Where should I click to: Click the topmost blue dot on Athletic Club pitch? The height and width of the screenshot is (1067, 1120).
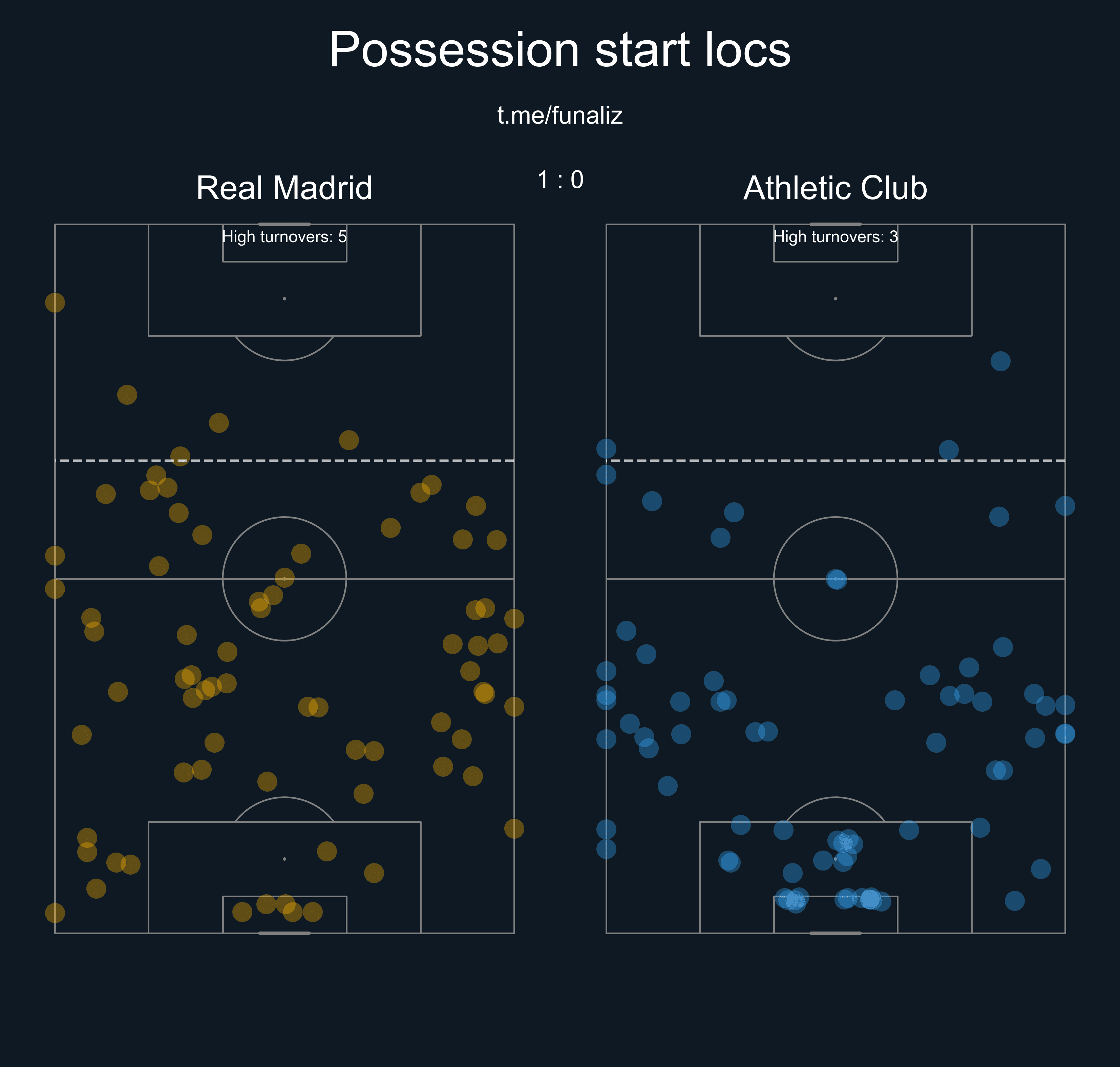tap(1000, 361)
